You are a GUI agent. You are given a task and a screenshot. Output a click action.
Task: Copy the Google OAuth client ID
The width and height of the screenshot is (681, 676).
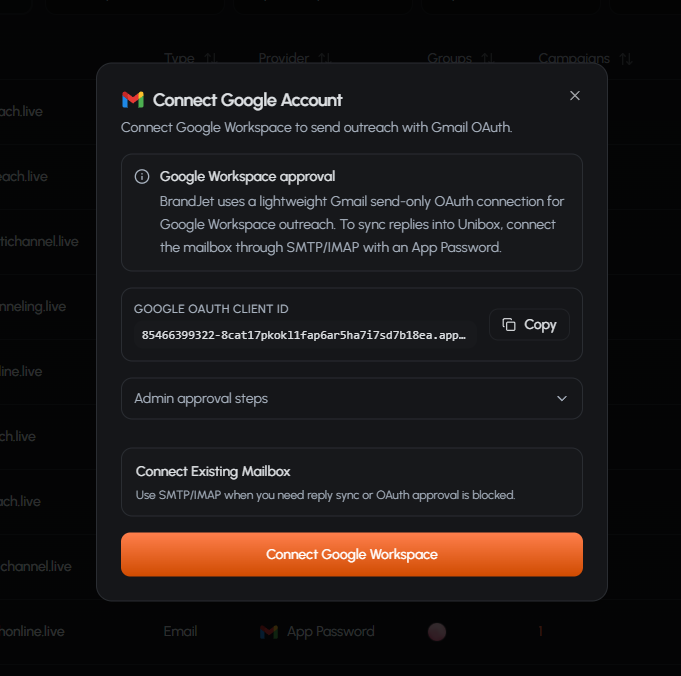[x=529, y=325]
